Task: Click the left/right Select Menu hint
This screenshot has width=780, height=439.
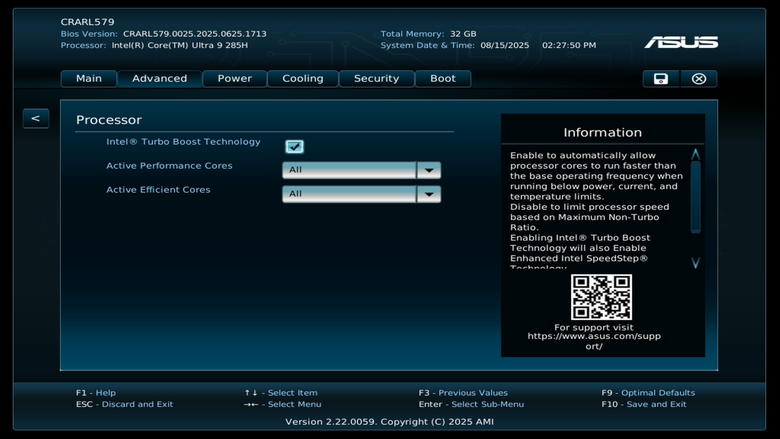Action: 283,404
